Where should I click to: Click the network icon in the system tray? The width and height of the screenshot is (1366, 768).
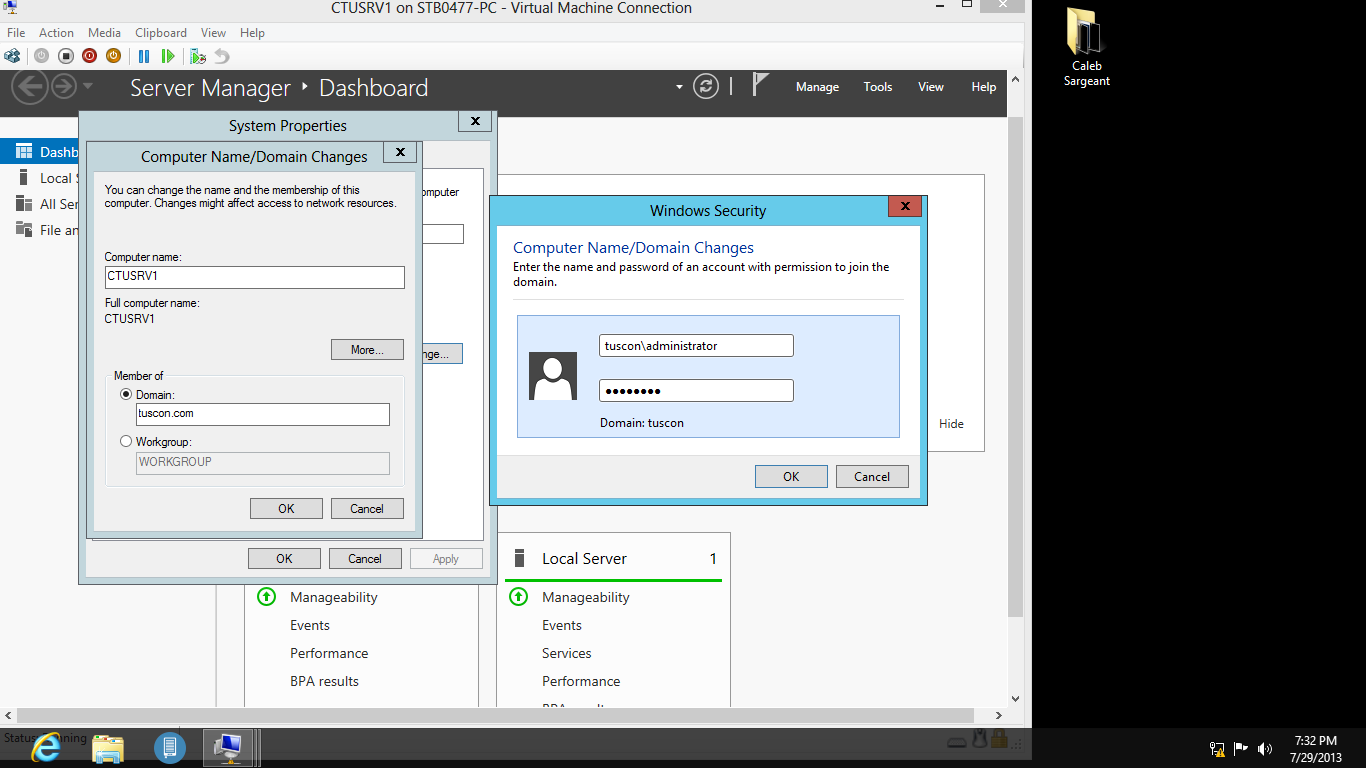pos(1217,748)
